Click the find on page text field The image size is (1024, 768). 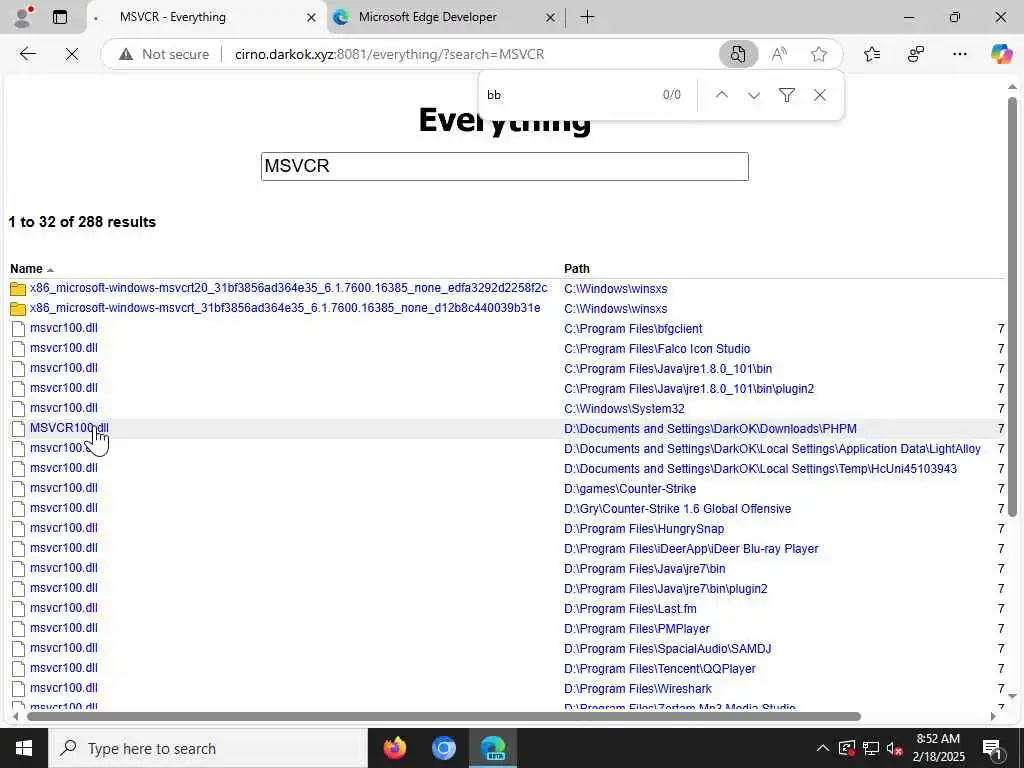tap(568, 95)
